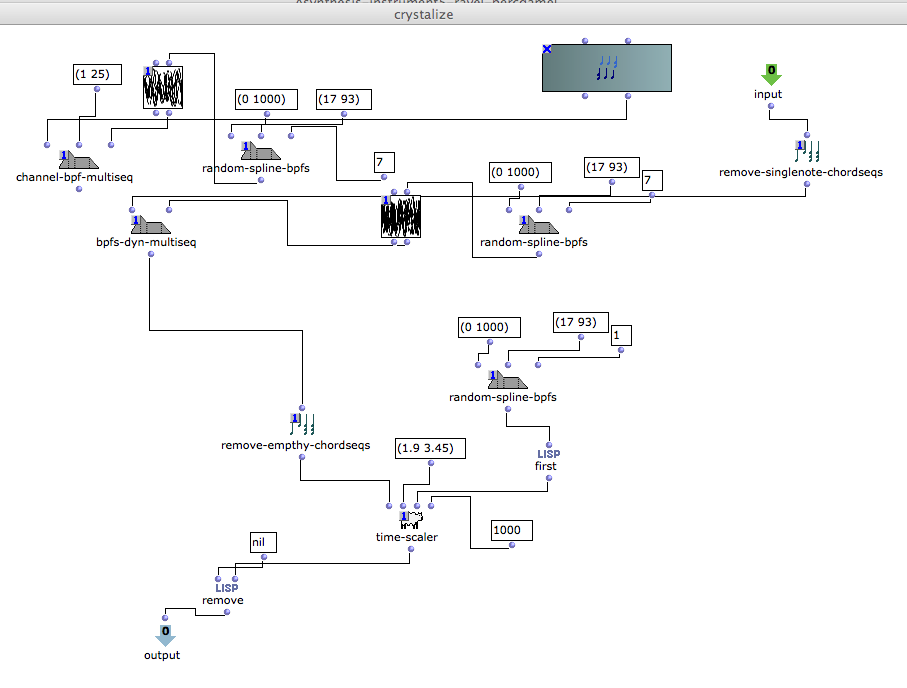The width and height of the screenshot is (907, 688).
Task: Toggle the blue X lock on multi-seq box
Action: click(x=547, y=49)
